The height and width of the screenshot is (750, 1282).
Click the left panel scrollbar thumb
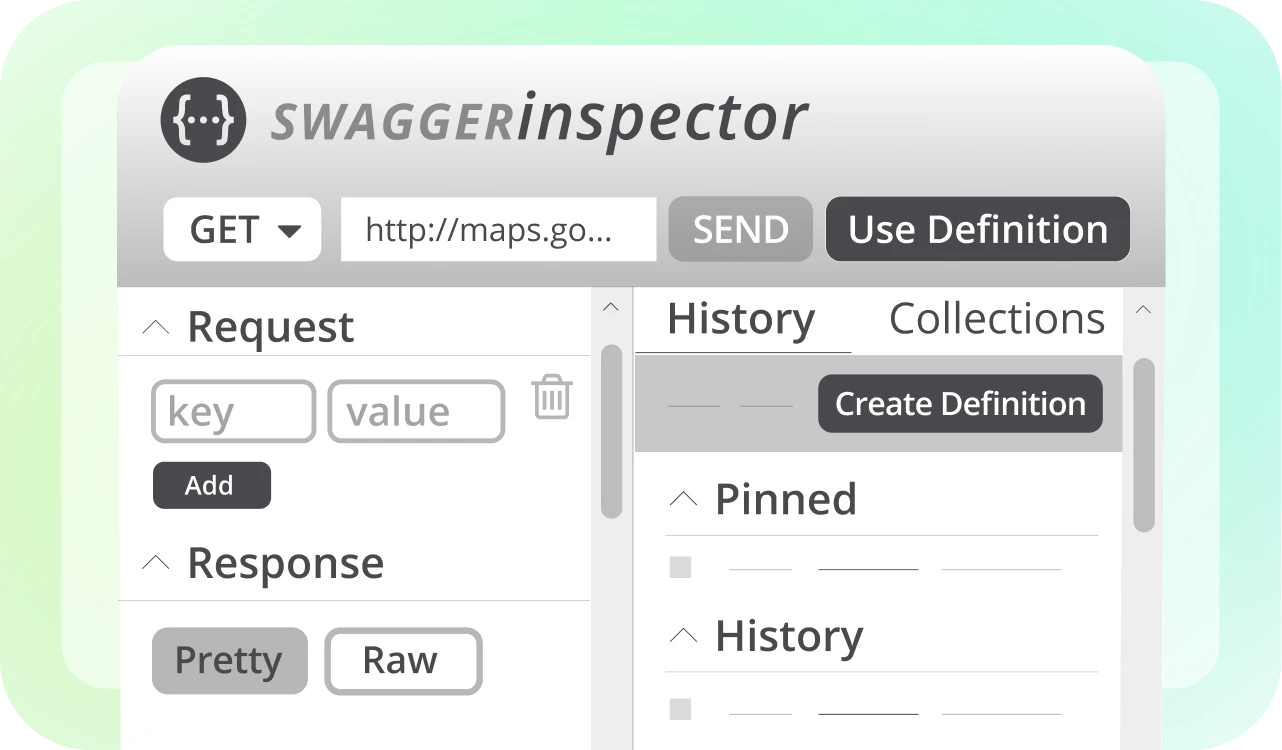pyautogui.click(x=611, y=430)
